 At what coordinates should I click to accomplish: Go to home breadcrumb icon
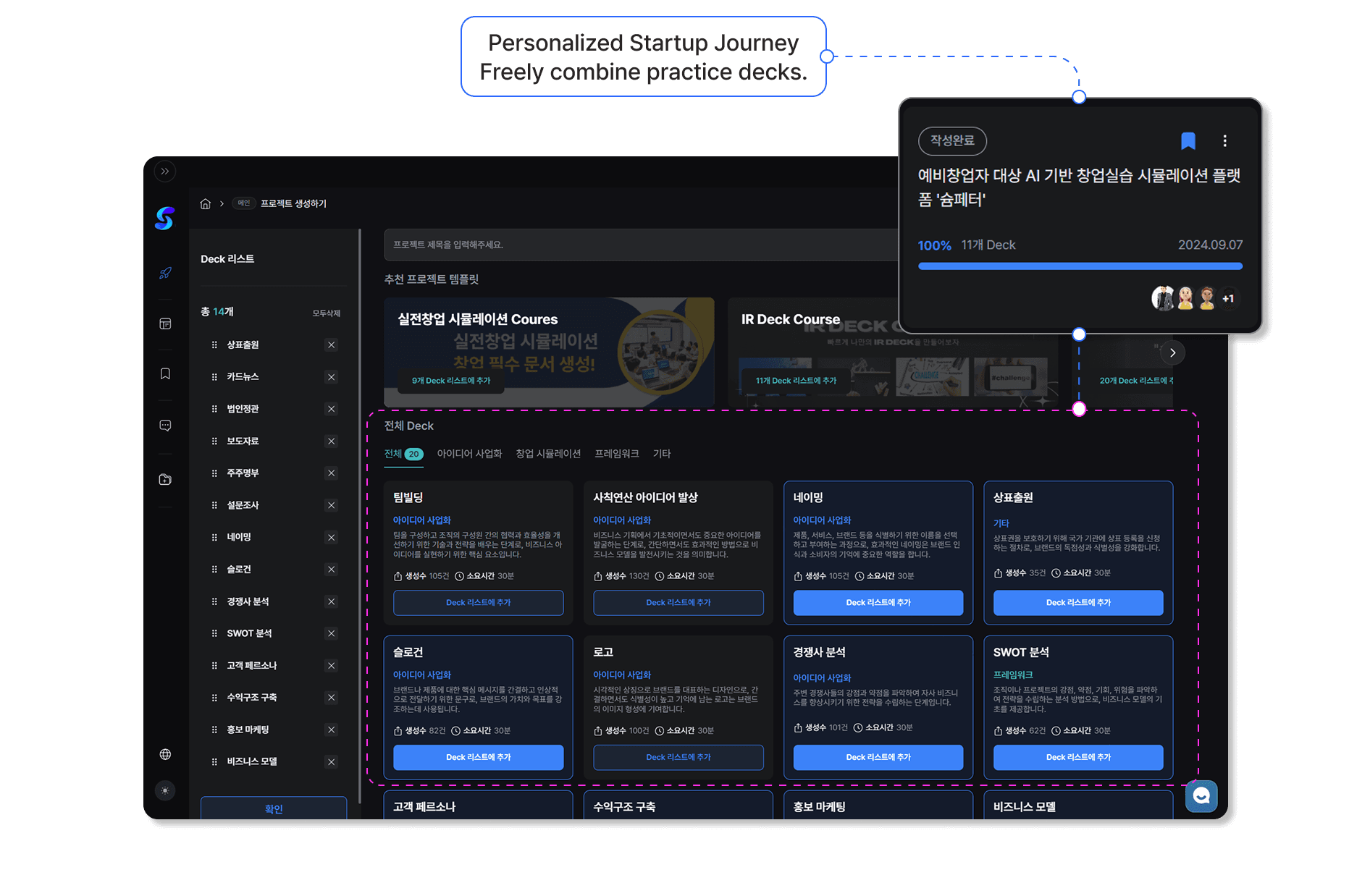click(x=206, y=203)
